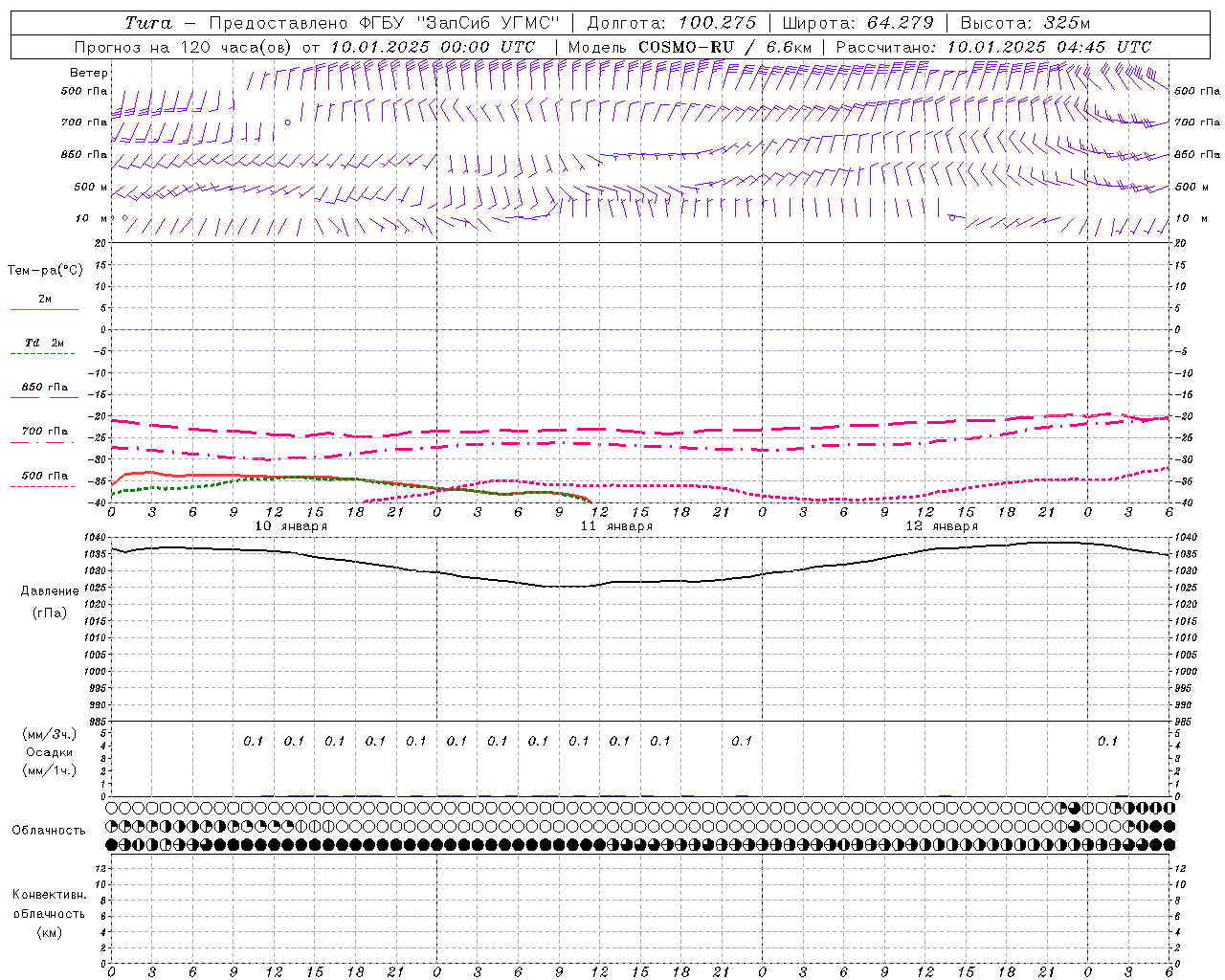Screen dimensions: 1225x980
Task: Click the "Облачность" cloud cover label
Action: click(x=49, y=831)
